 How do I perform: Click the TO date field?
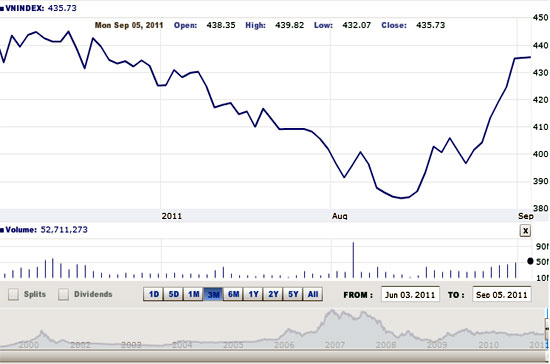[x=502, y=295]
